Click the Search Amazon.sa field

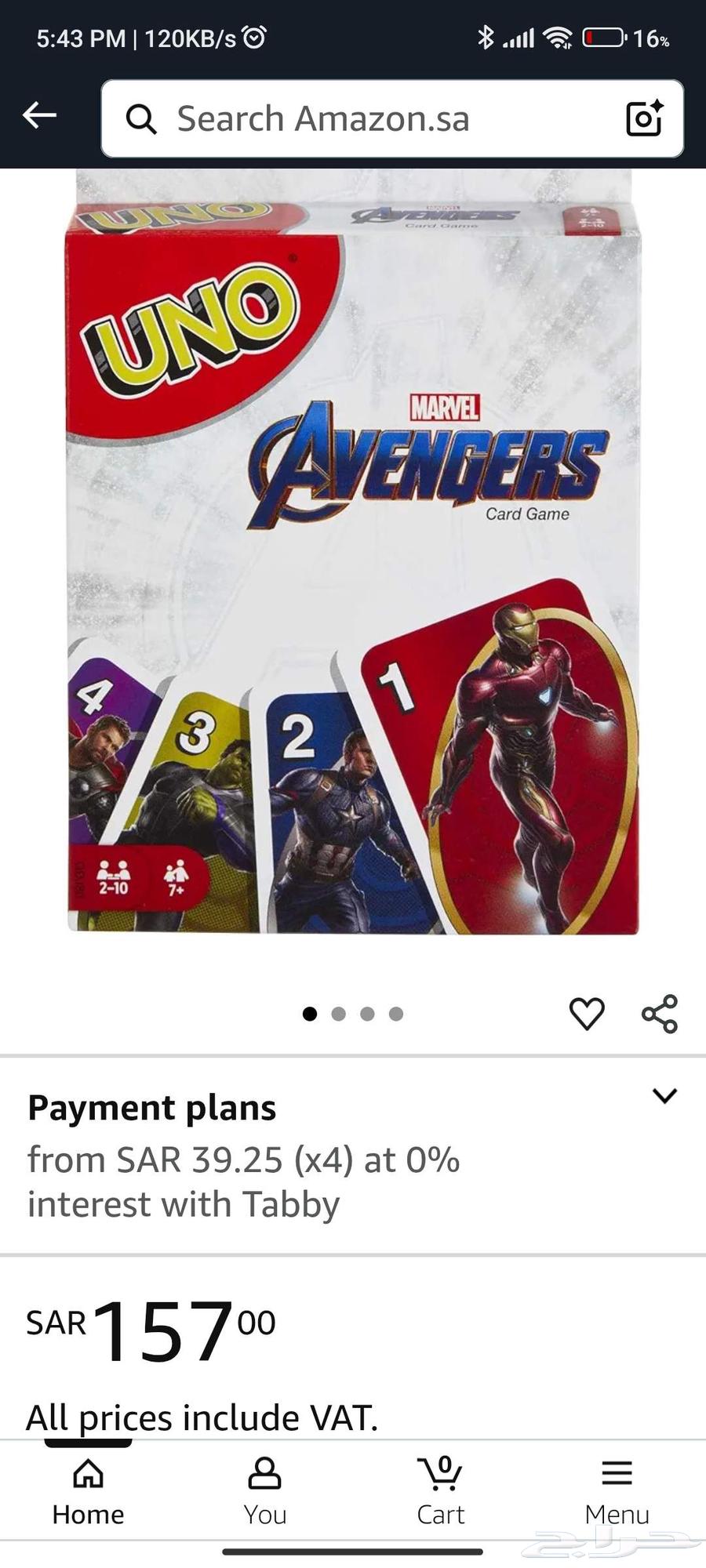tap(392, 118)
